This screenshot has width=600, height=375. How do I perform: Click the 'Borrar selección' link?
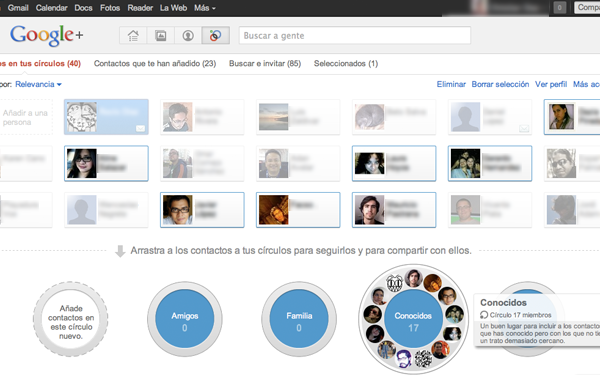tap(500, 84)
